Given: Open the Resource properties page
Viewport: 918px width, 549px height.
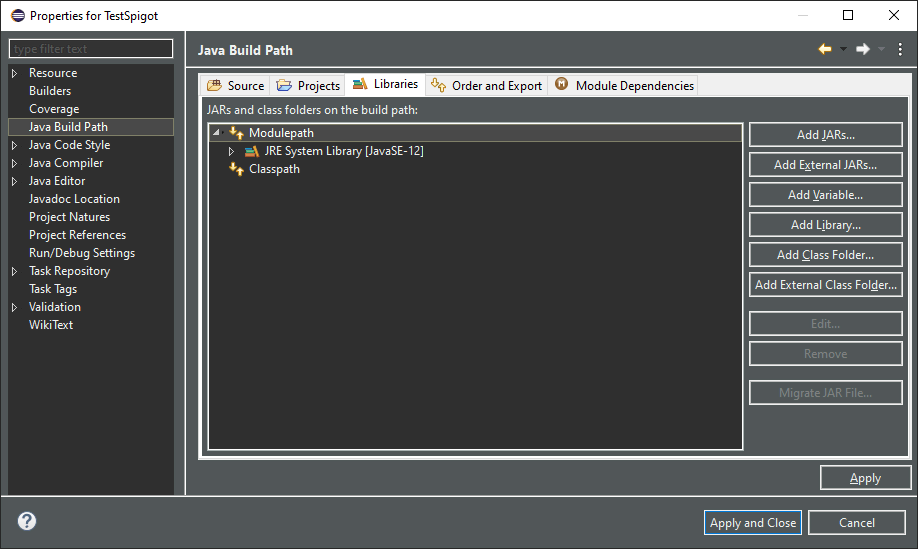Looking at the screenshot, I should coord(53,73).
